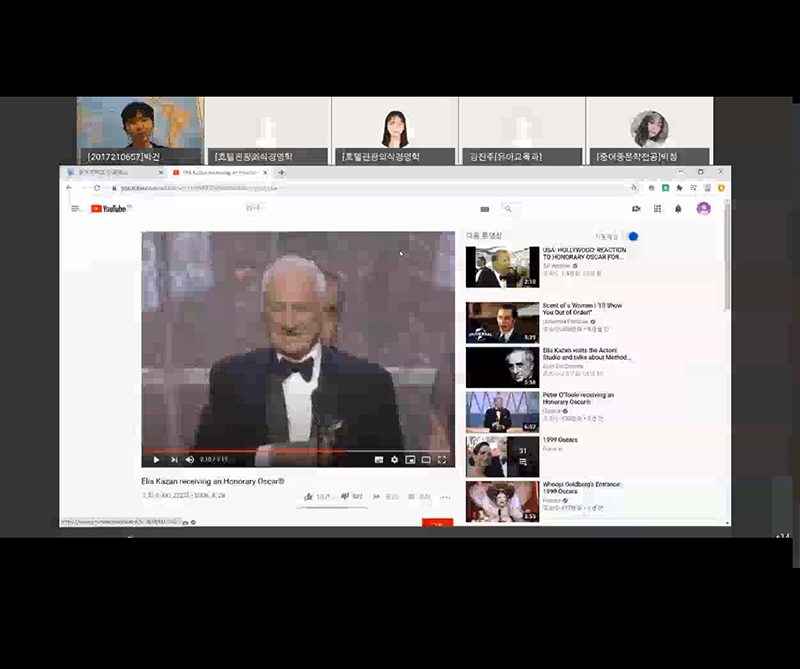Open more actions ellipsis under video
Viewport: 800px width, 669px height.
445,497
